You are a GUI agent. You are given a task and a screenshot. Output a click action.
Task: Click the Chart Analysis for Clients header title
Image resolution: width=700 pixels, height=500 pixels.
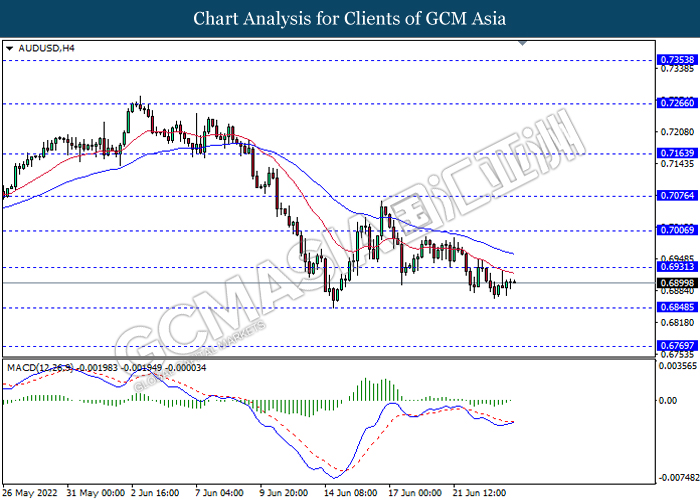[350, 19]
